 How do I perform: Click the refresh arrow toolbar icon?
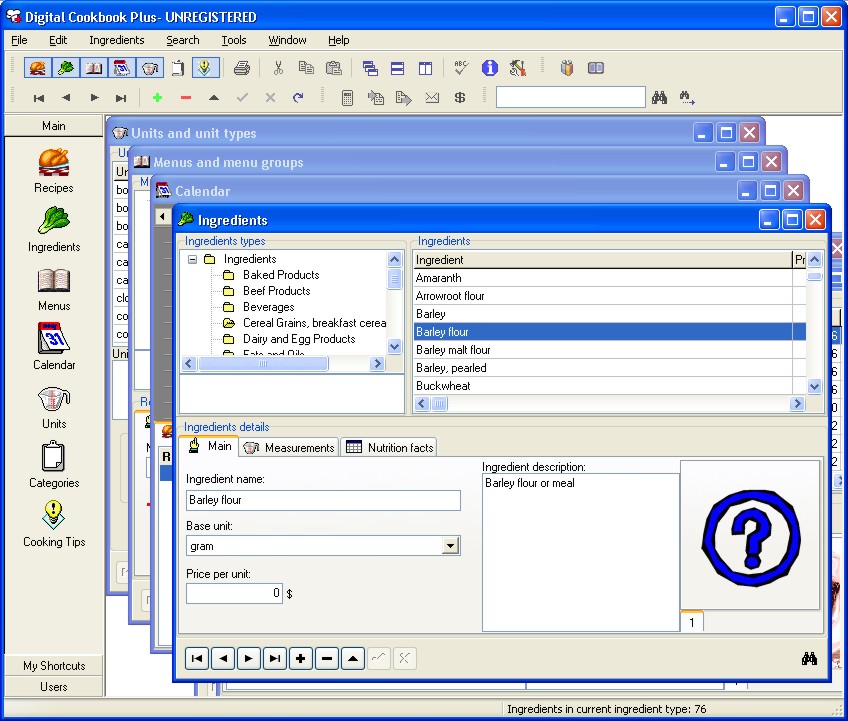(298, 98)
